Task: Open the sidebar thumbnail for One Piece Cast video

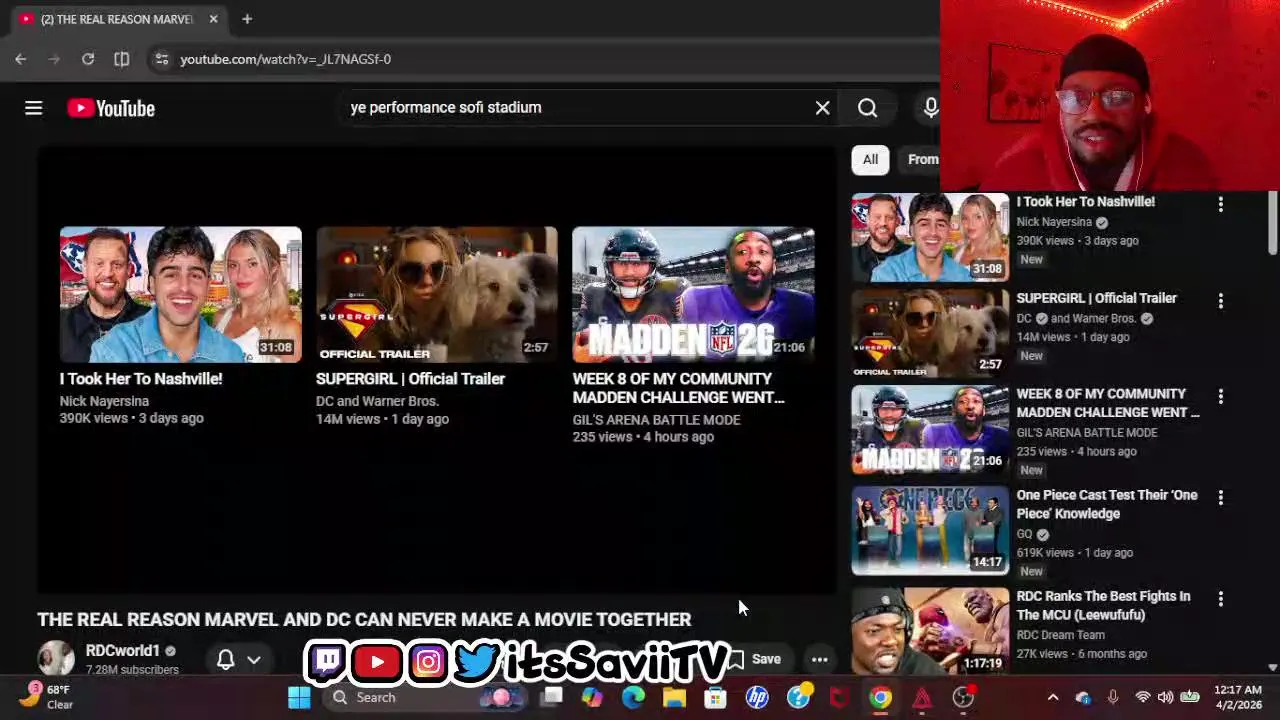Action: (930, 531)
